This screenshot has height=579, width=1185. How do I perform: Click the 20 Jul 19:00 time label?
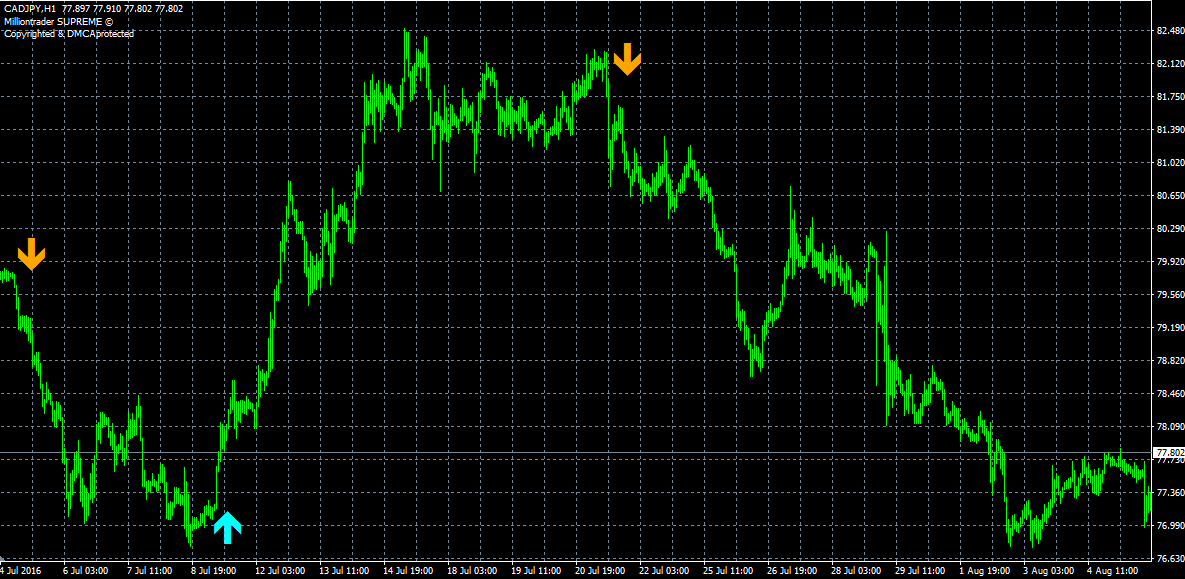pos(601,571)
